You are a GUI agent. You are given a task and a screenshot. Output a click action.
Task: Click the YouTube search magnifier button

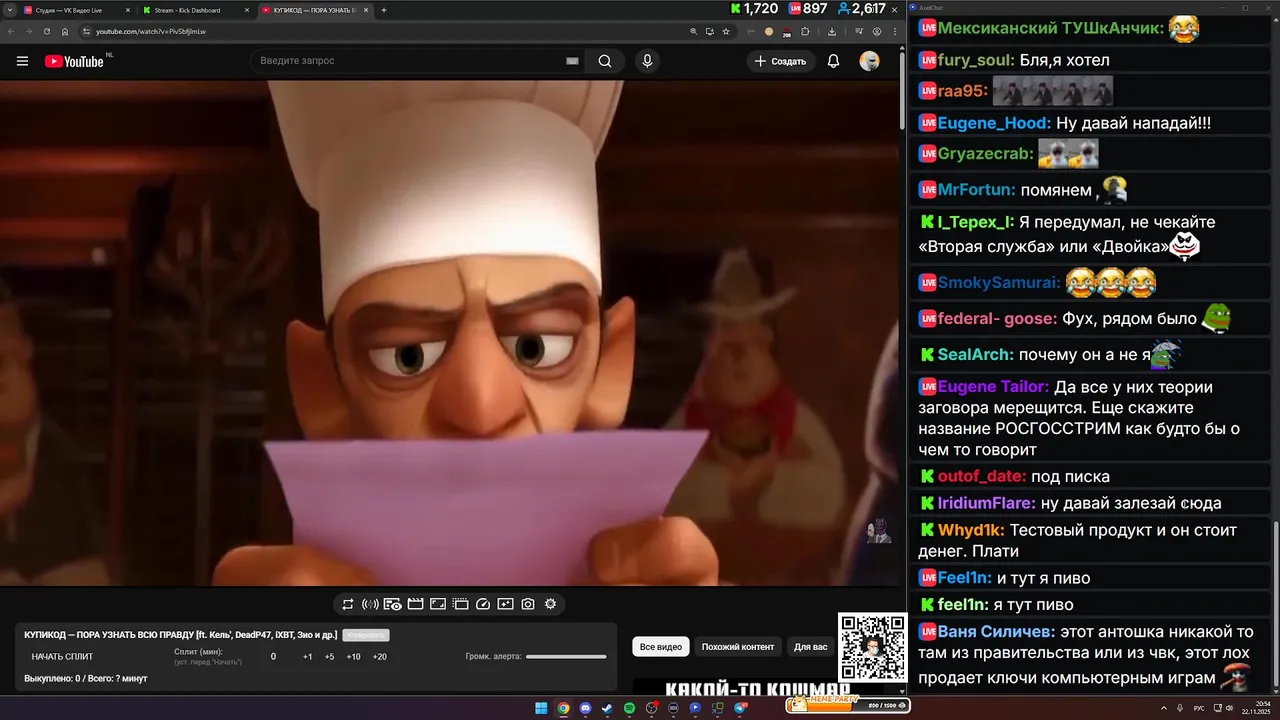tap(605, 61)
